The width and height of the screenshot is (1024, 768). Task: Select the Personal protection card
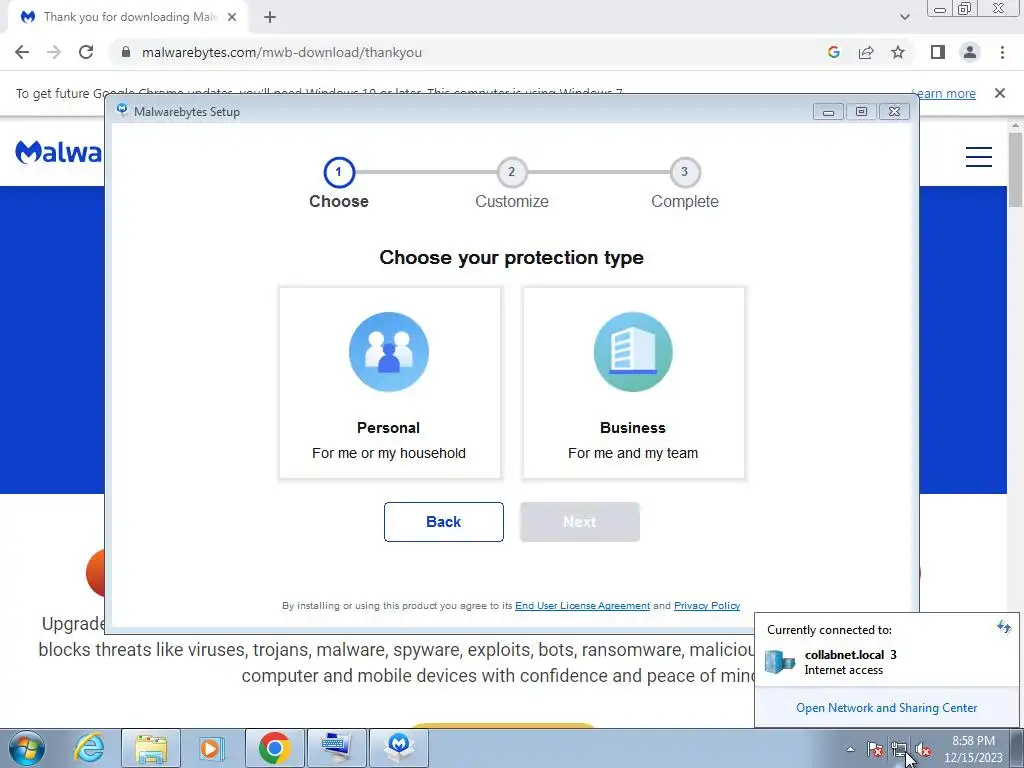pos(390,383)
